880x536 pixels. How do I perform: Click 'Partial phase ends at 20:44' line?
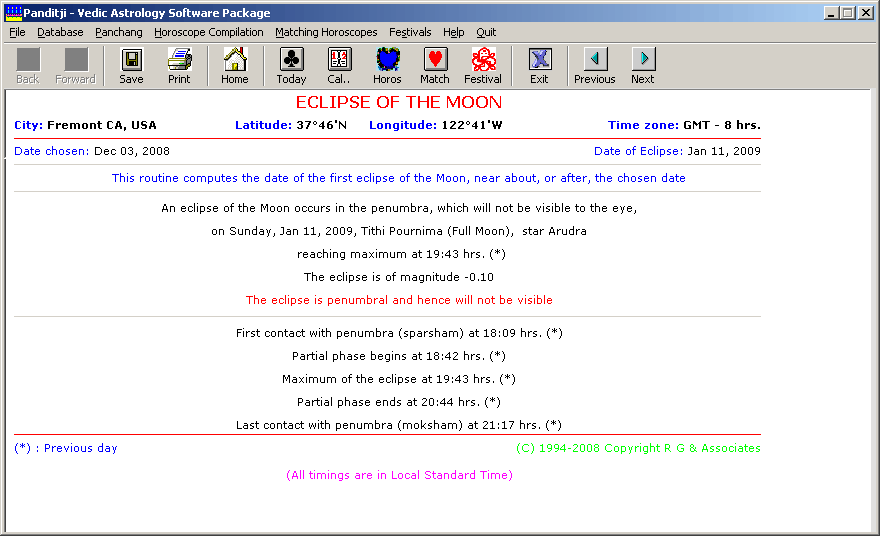(399, 402)
